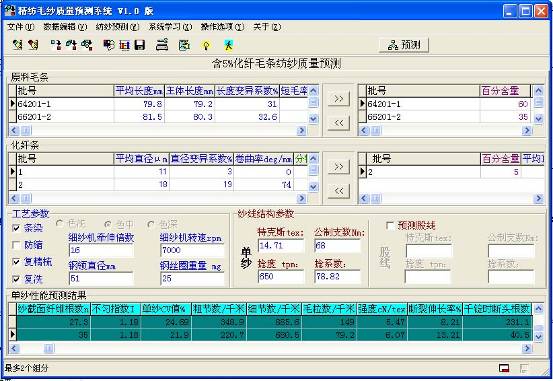
Task: Click the 预测 button
Action: [404, 45]
